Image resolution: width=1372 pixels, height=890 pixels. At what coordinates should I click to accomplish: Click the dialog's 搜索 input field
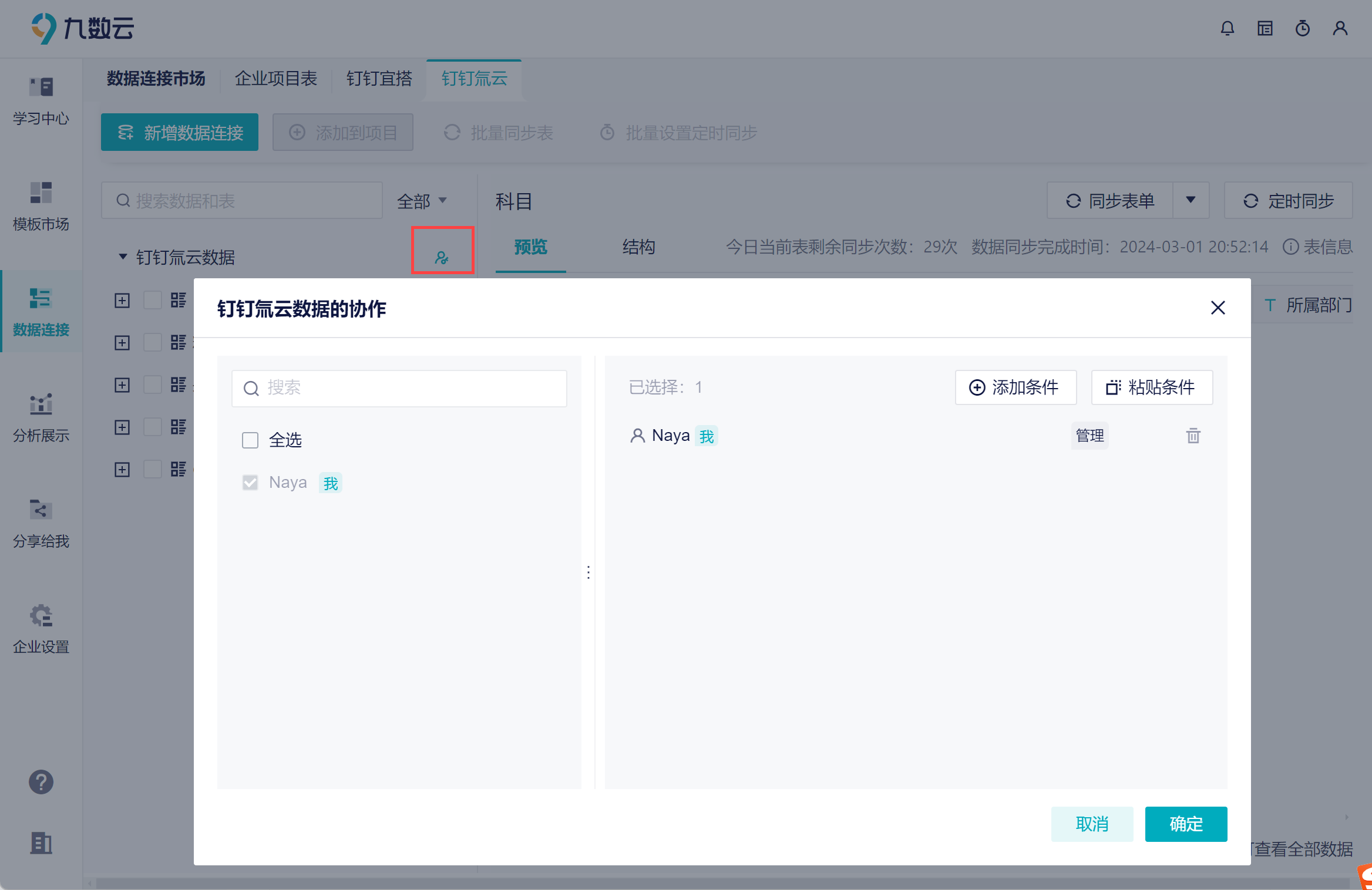pos(399,388)
